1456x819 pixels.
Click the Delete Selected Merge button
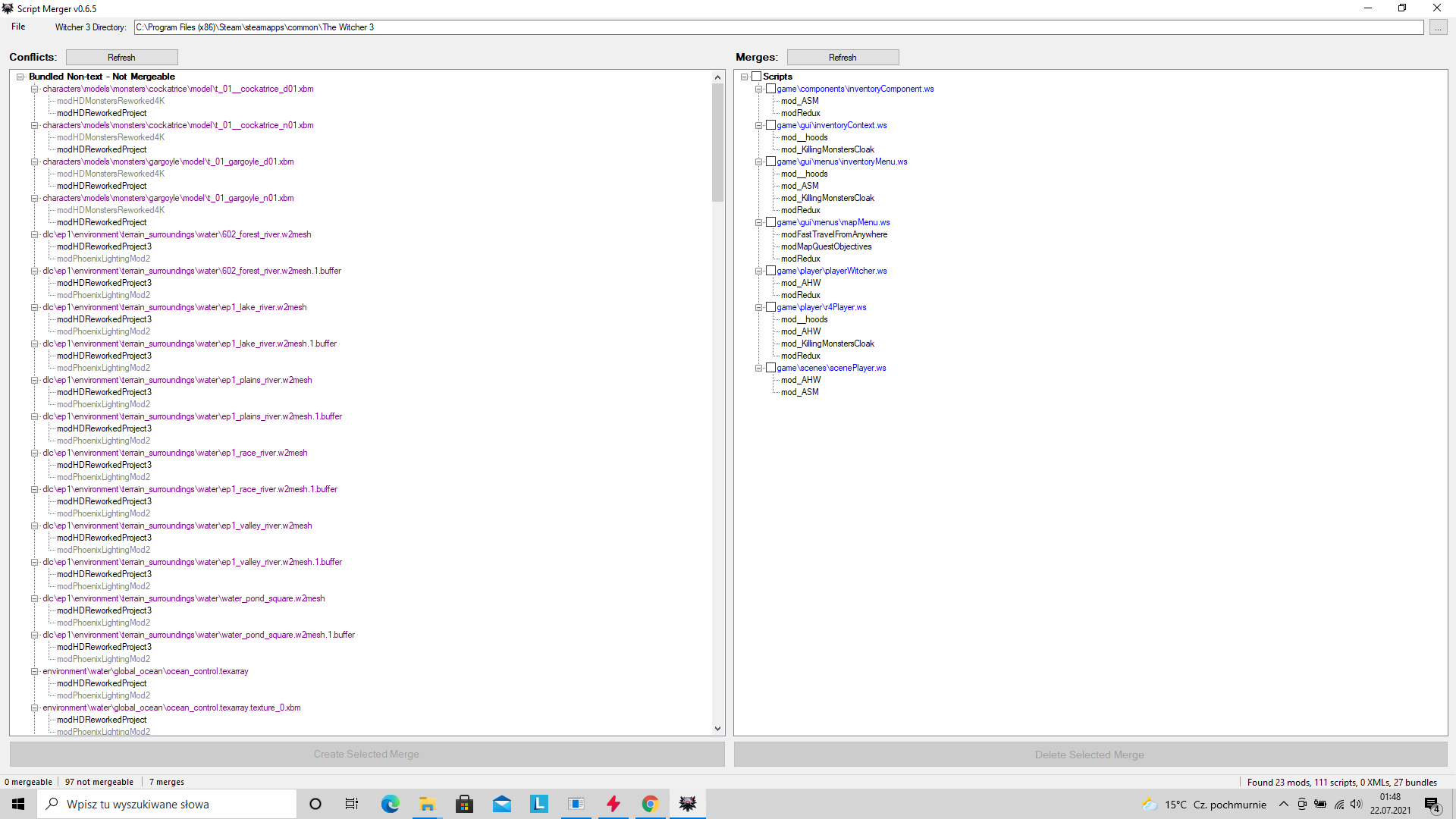click(x=1090, y=755)
